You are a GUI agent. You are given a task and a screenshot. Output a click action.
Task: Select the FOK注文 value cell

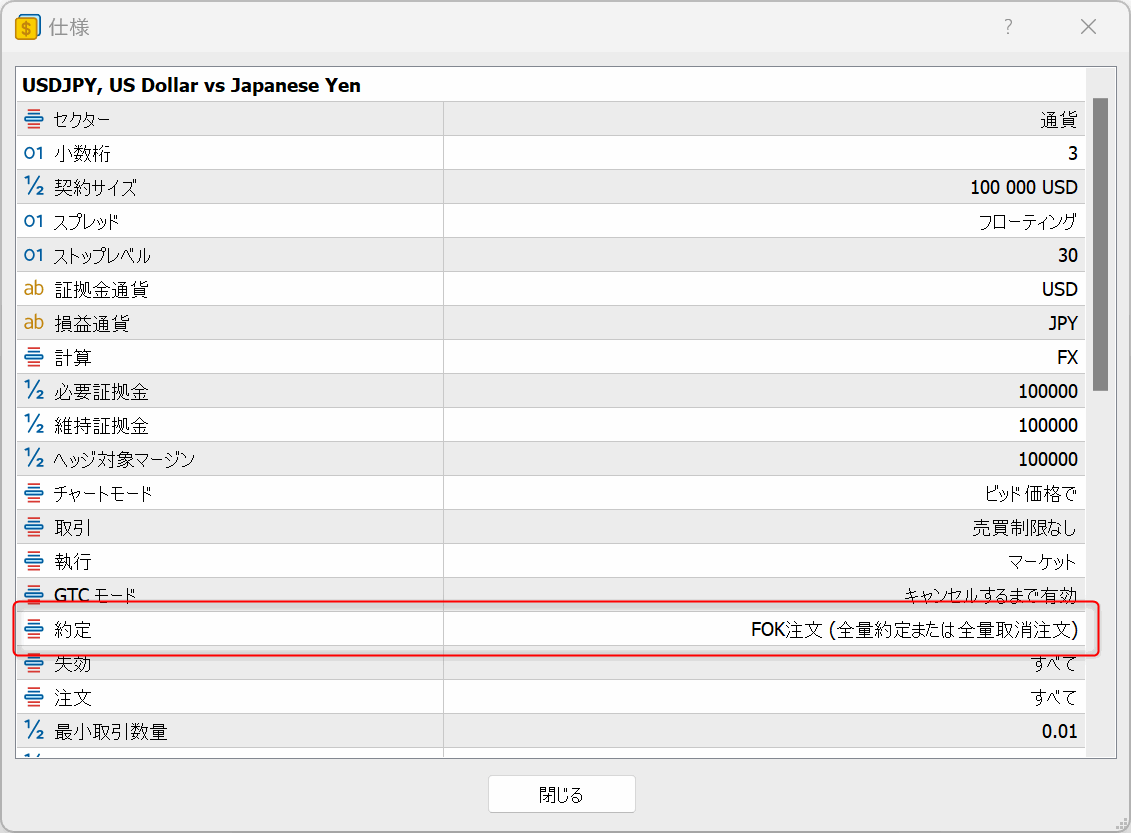click(914, 629)
